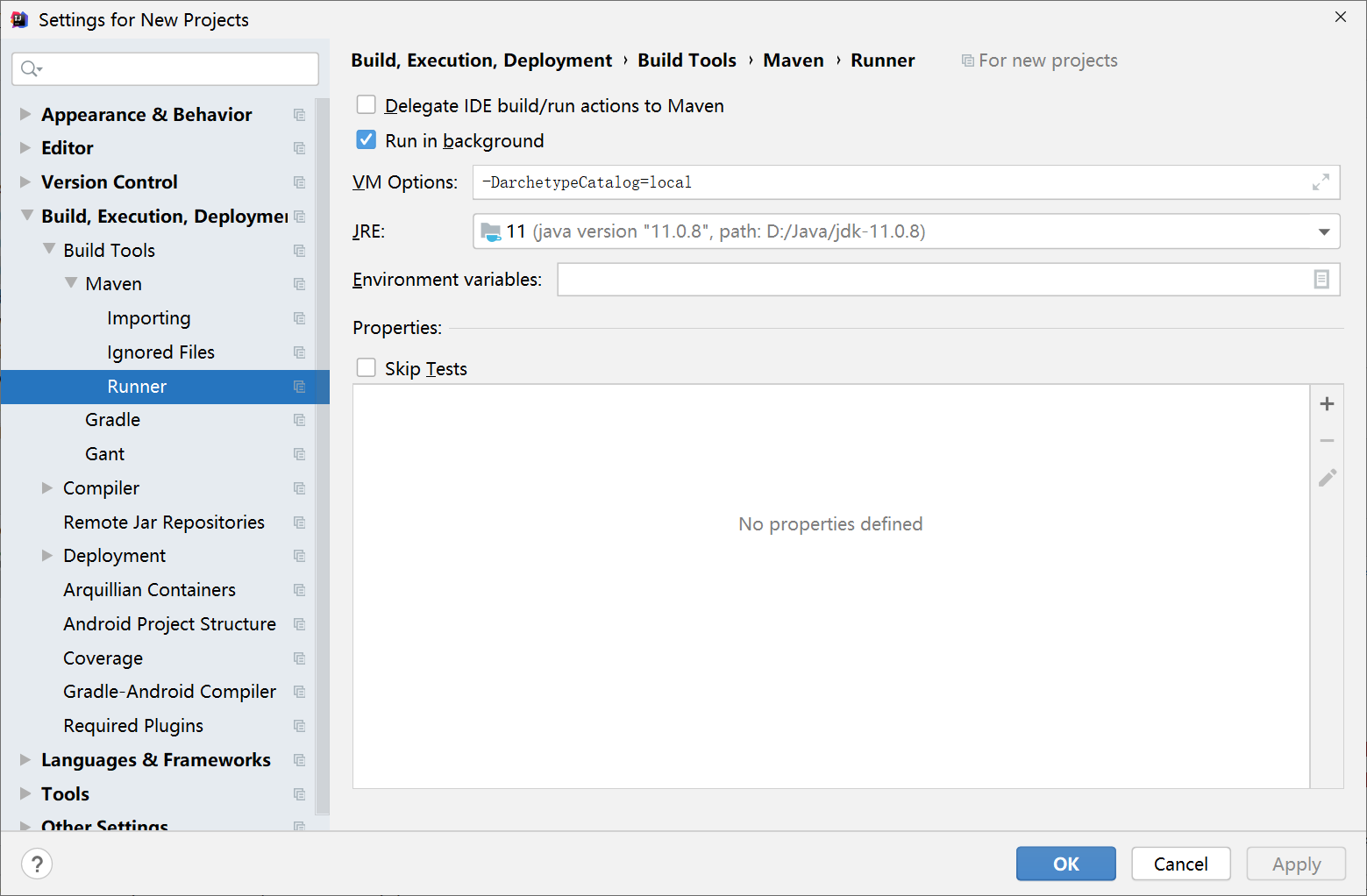Image resolution: width=1367 pixels, height=896 pixels.
Task: Click Build, Execution, Deployment breadcrumb
Action: 481,60
